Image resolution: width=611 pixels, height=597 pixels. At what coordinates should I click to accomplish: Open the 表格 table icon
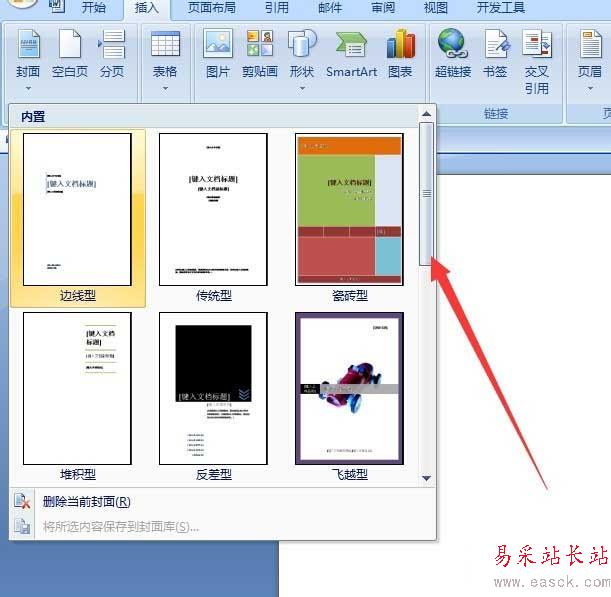[x=165, y=44]
